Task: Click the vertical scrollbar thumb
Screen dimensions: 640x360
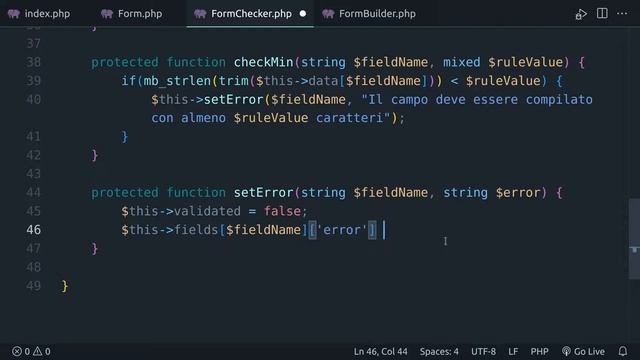Action: tap(634, 239)
